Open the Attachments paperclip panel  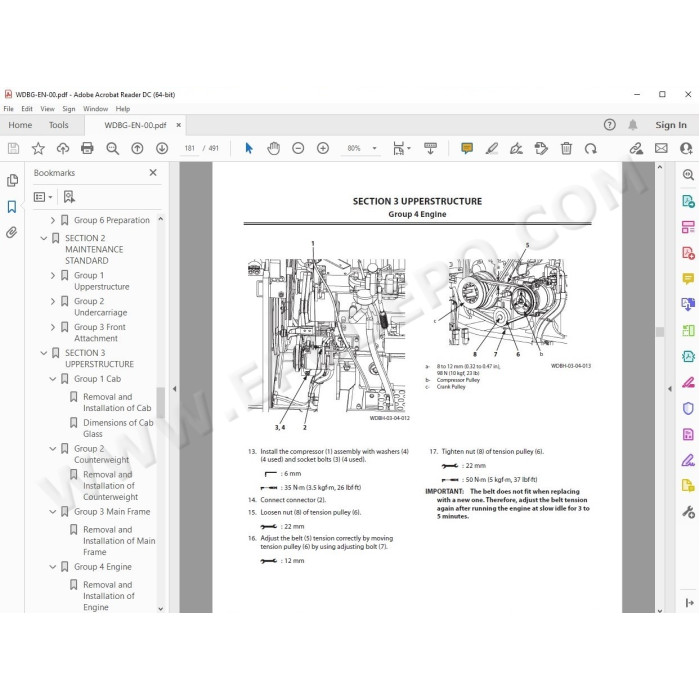12,232
